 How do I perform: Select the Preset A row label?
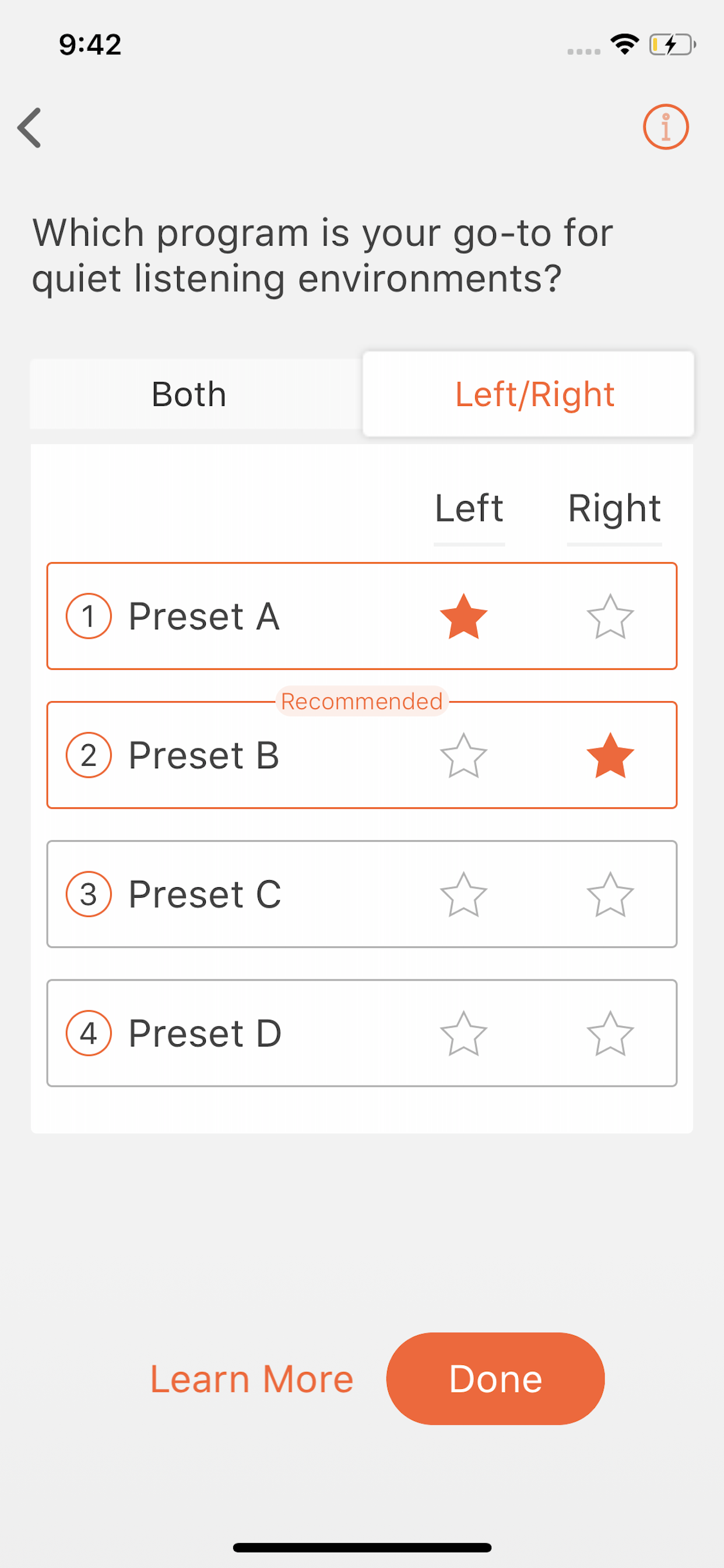tap(204, 616)
